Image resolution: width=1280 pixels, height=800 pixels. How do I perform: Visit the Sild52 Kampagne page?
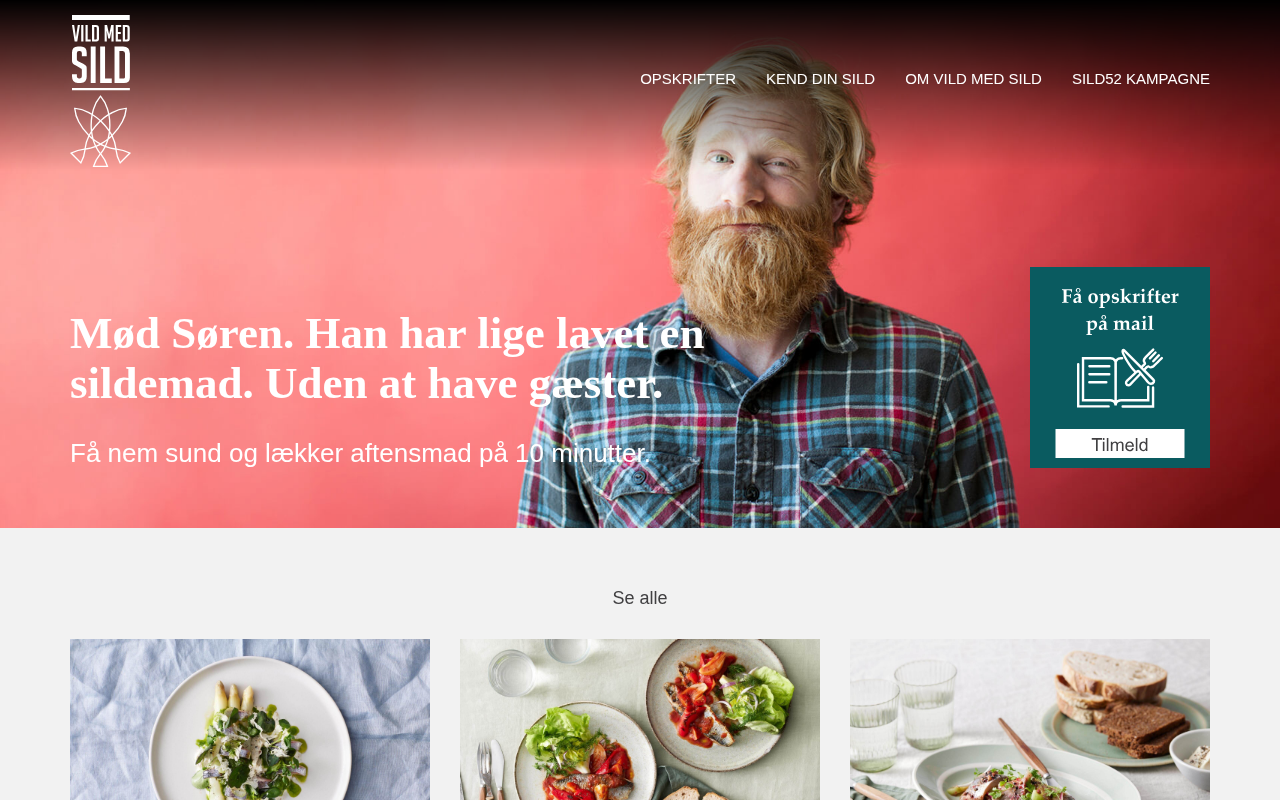pyautogui.click(x=1141, y=79)
